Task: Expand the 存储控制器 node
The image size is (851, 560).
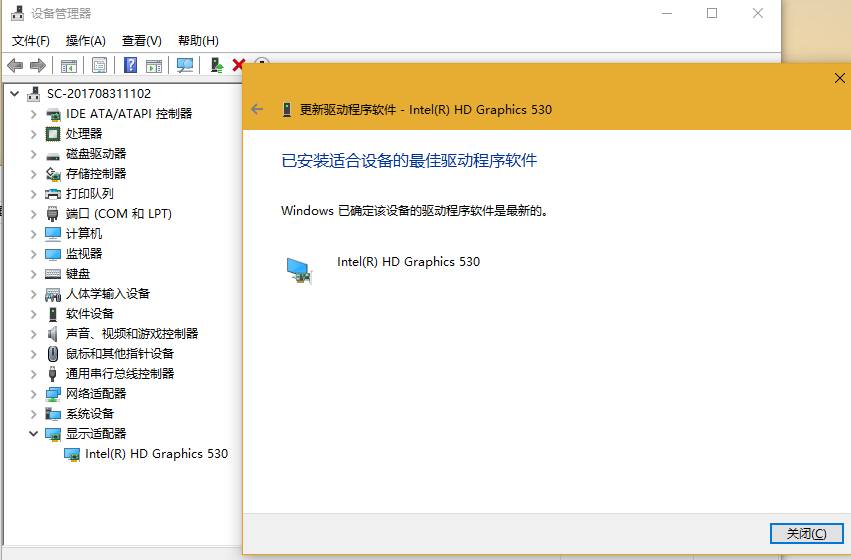Action: click(x=34, y=174)
